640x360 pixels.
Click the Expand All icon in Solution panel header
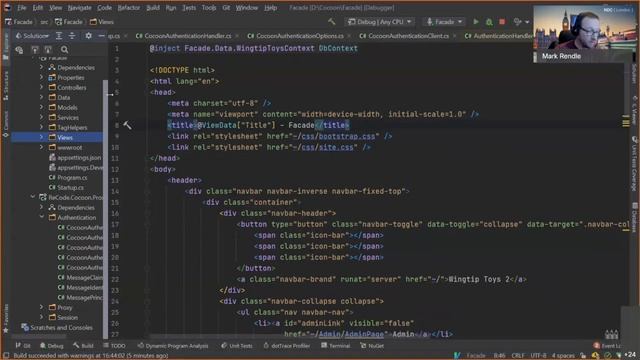coord(59,36)
